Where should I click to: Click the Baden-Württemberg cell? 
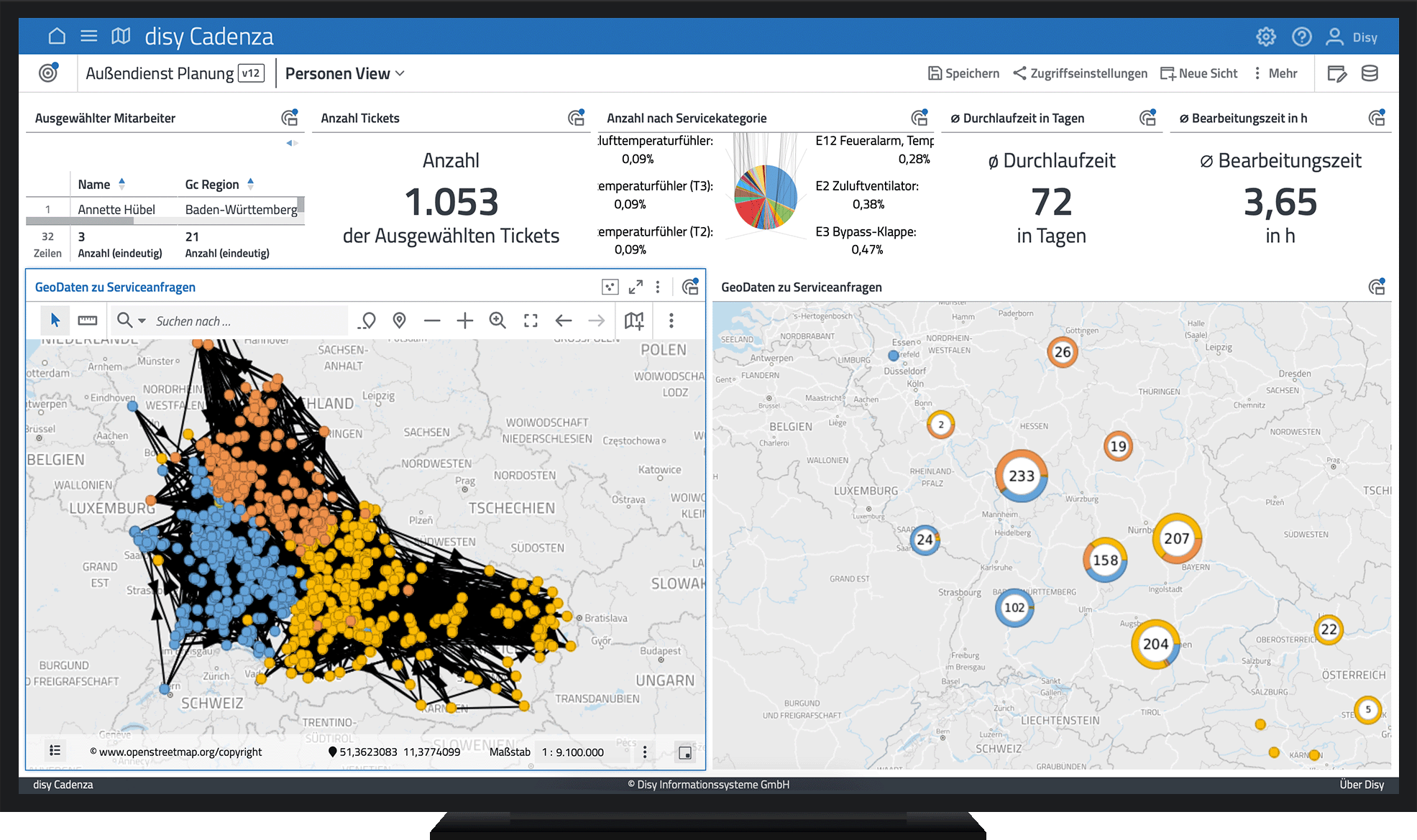point(241,209)
